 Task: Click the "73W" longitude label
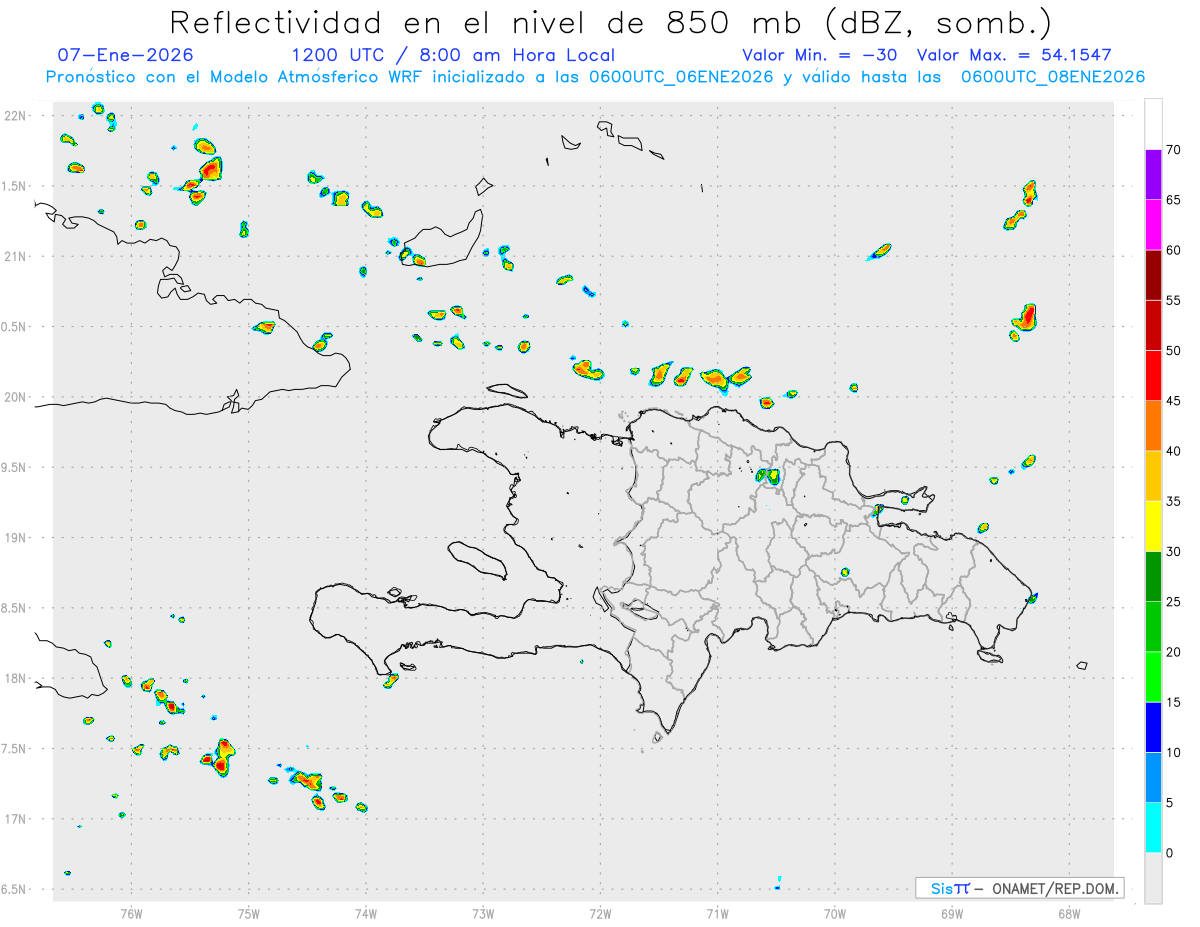[x=483, y=914]
